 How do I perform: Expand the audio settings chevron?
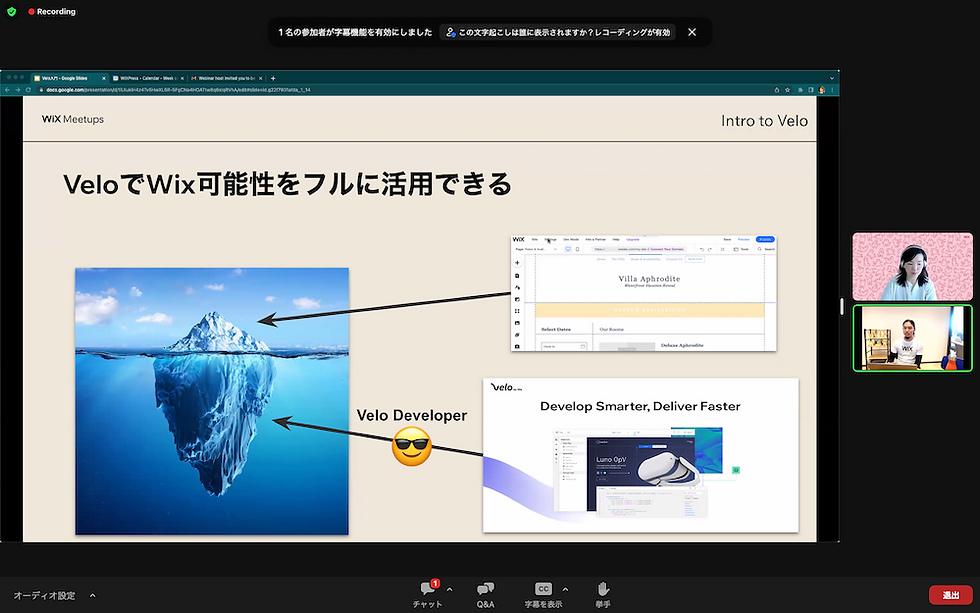[x=92, y=596]
